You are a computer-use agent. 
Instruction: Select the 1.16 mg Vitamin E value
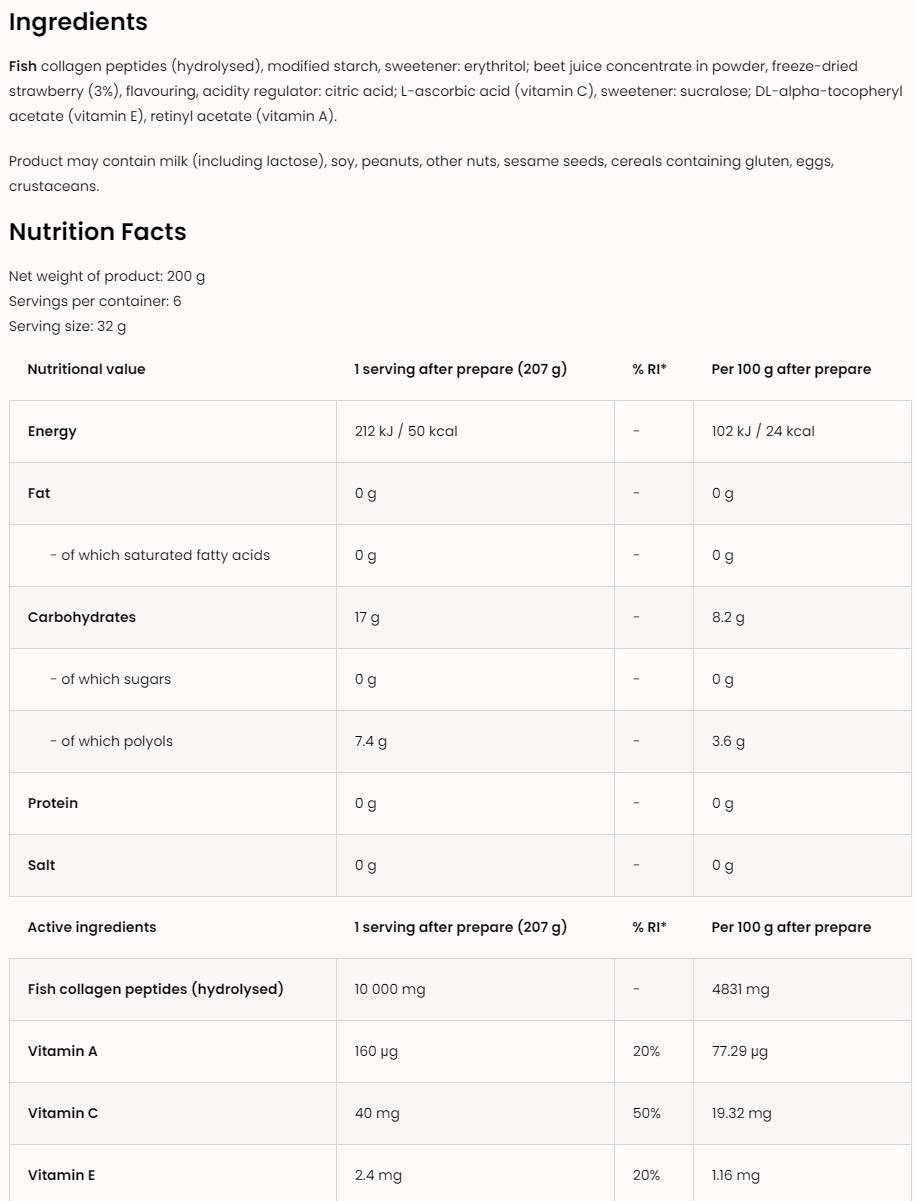coord(736,1175)
